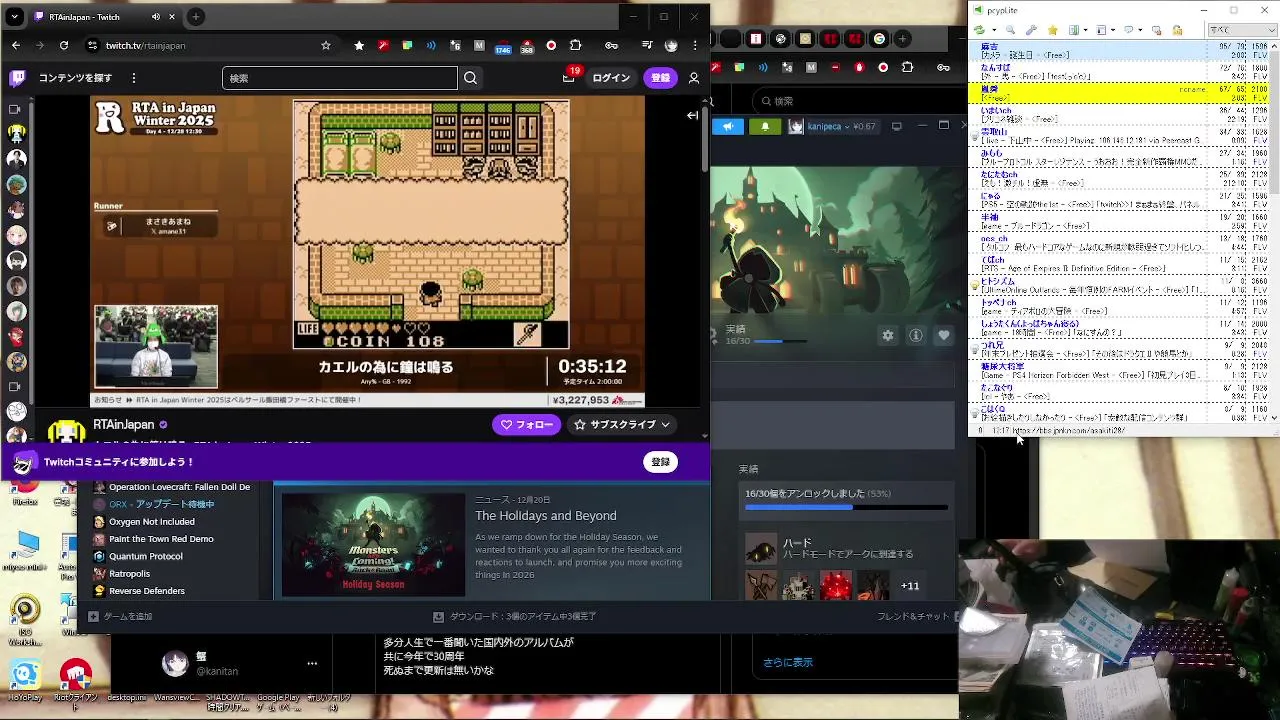Click the Twitch user profile icon
This screenshot has width=1280, height=720.
click(x=694, y=78)
